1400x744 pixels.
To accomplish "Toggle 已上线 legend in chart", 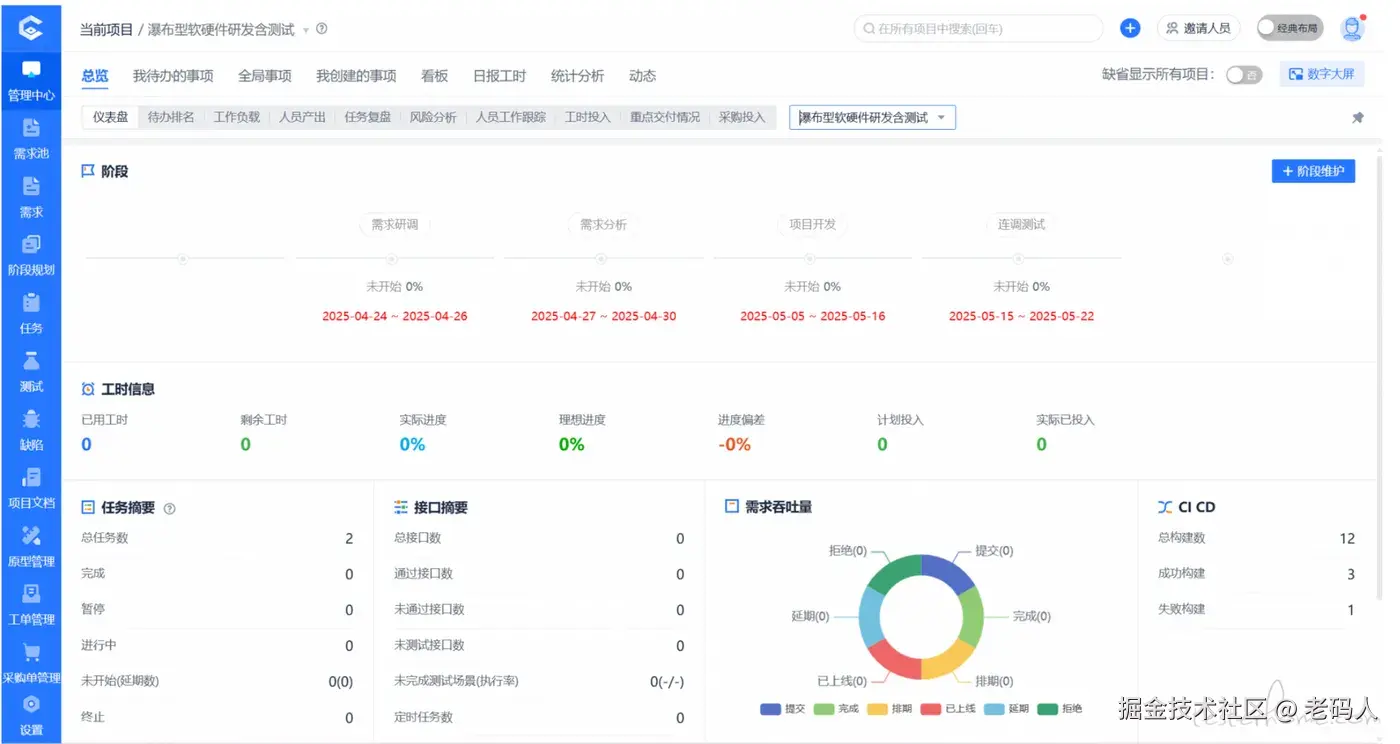I will 948,709.
